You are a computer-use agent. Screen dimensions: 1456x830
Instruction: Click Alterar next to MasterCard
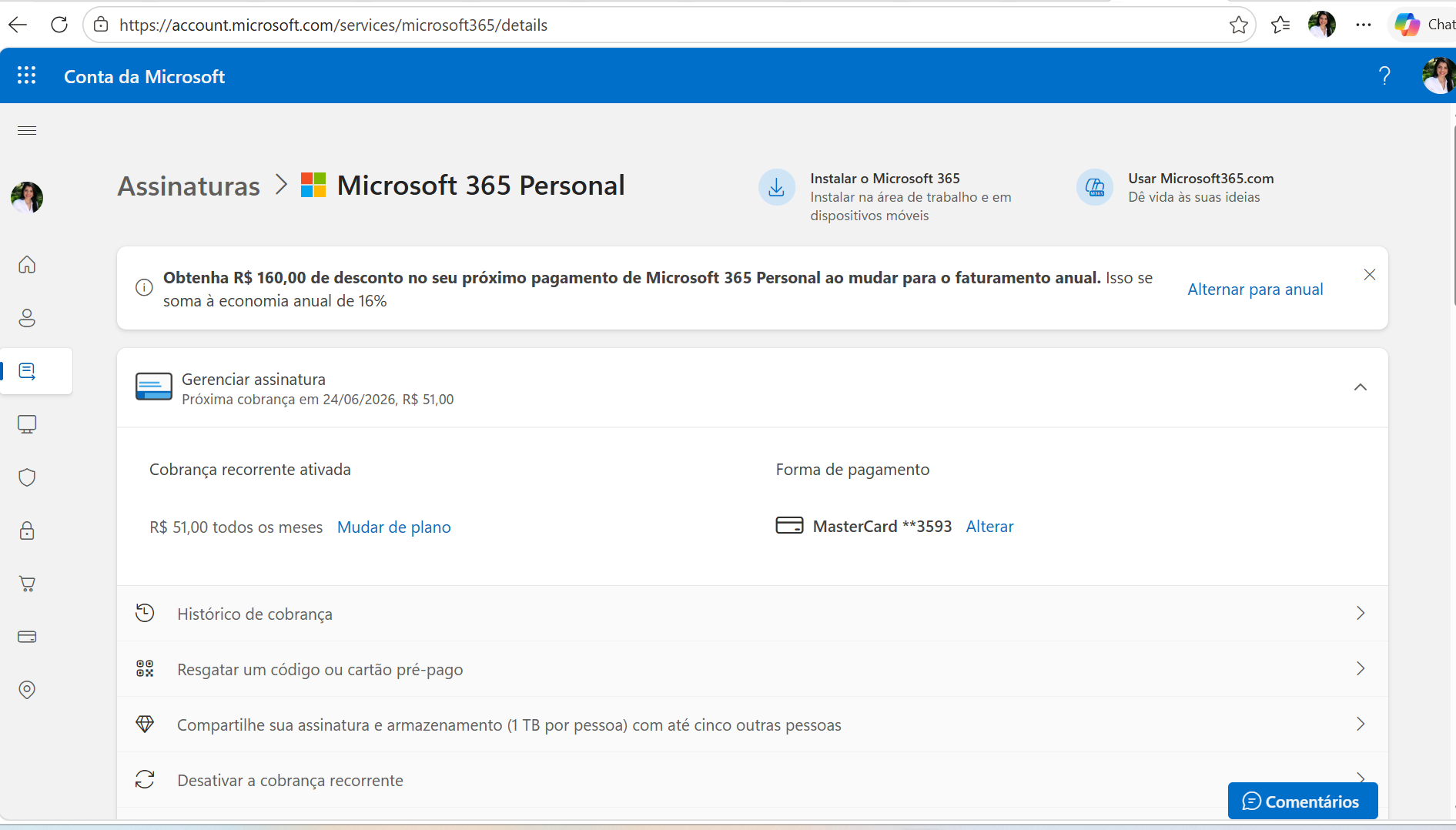tap(990, 527)
